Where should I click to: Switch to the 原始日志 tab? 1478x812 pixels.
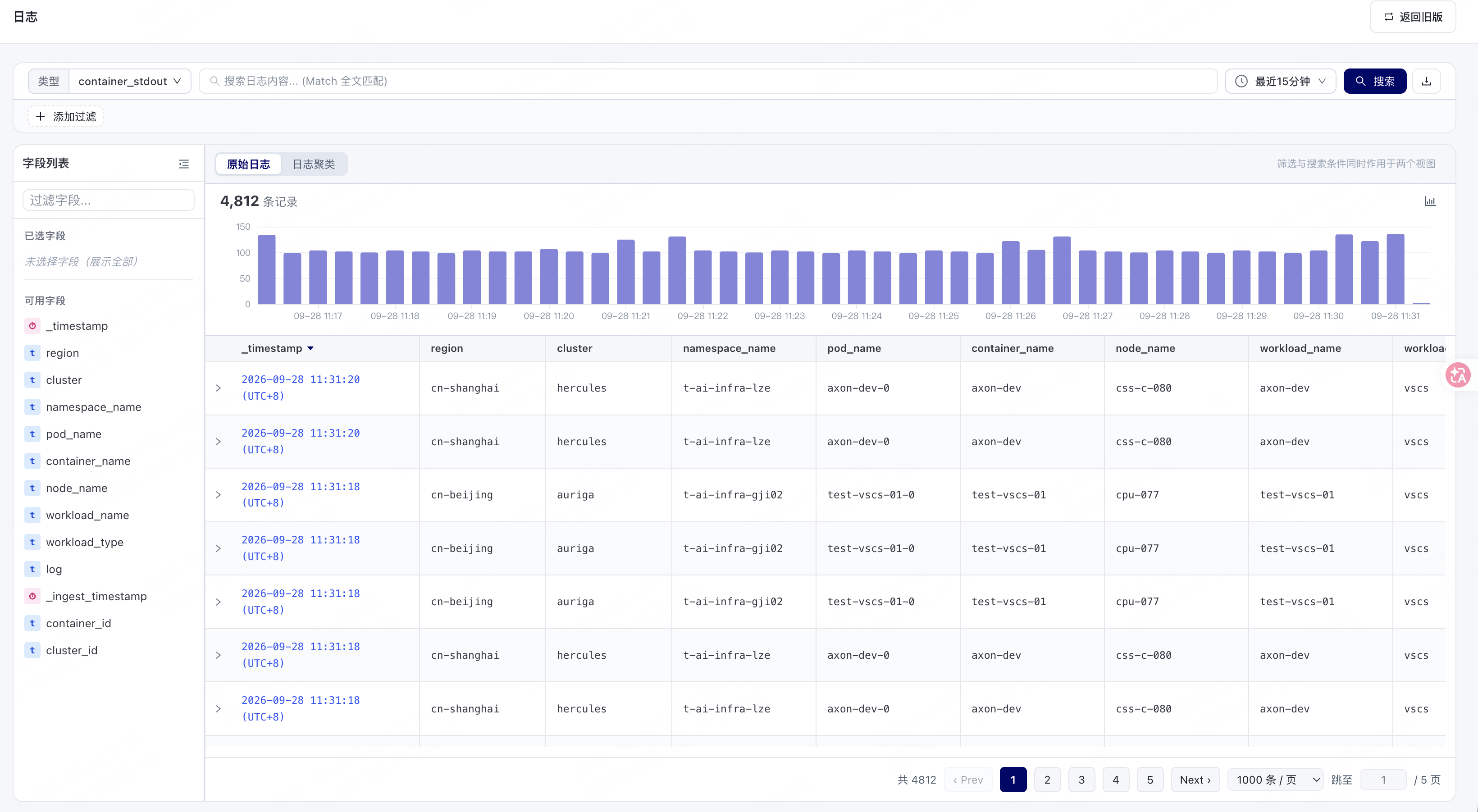[x=248, y=164]
